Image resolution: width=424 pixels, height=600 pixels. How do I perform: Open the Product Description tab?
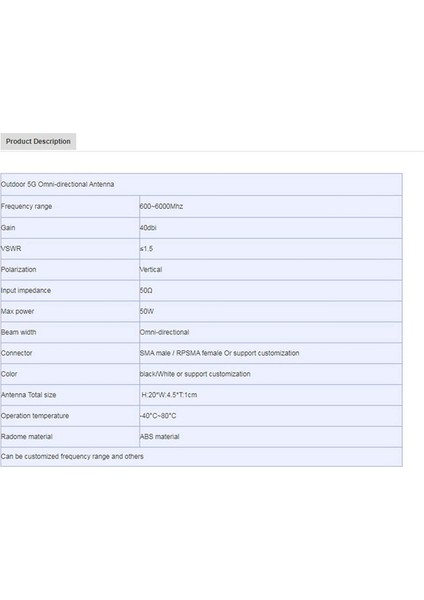tap(38, 142)
